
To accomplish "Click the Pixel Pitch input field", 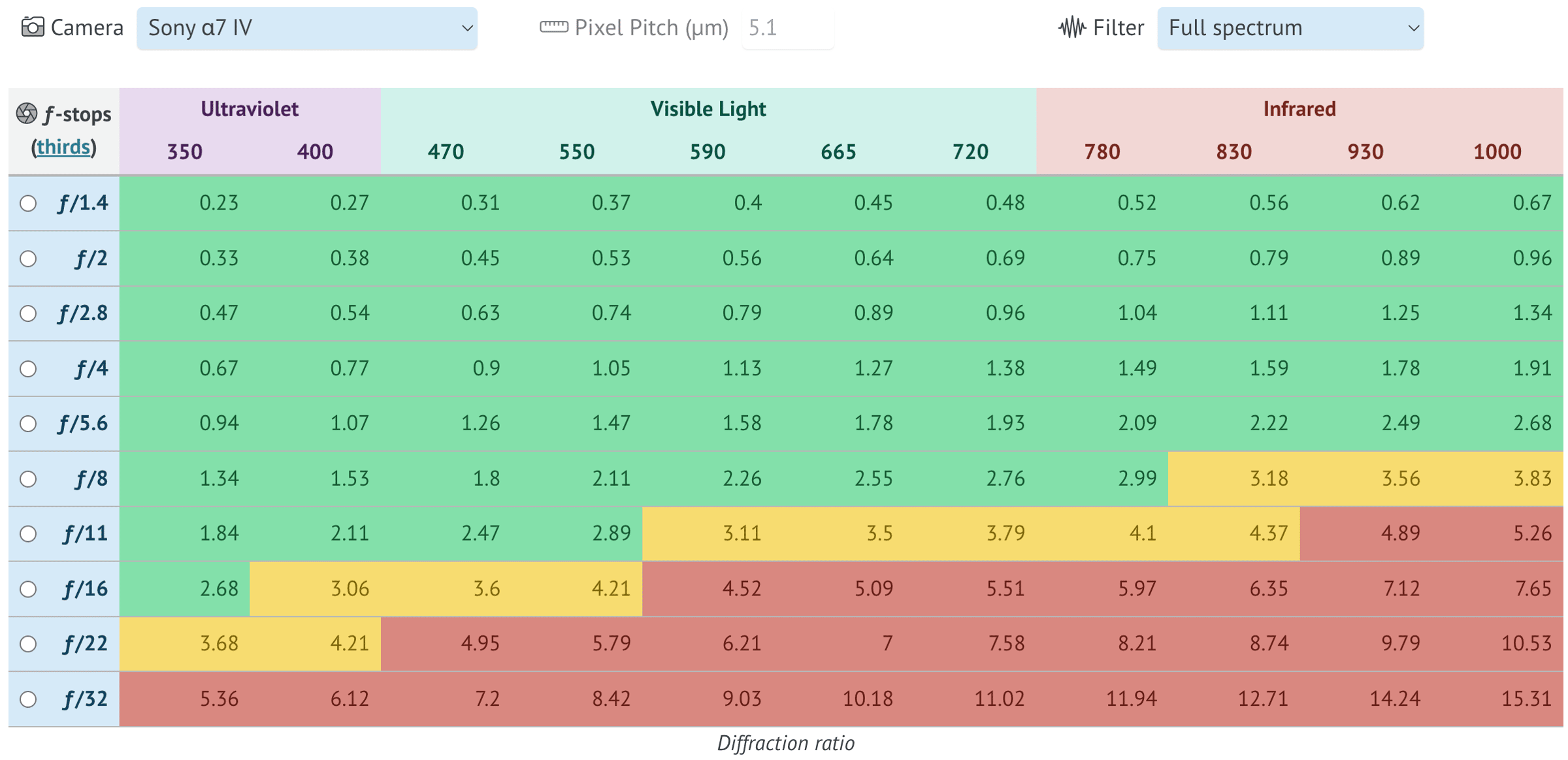I will (x=787, y=28).
